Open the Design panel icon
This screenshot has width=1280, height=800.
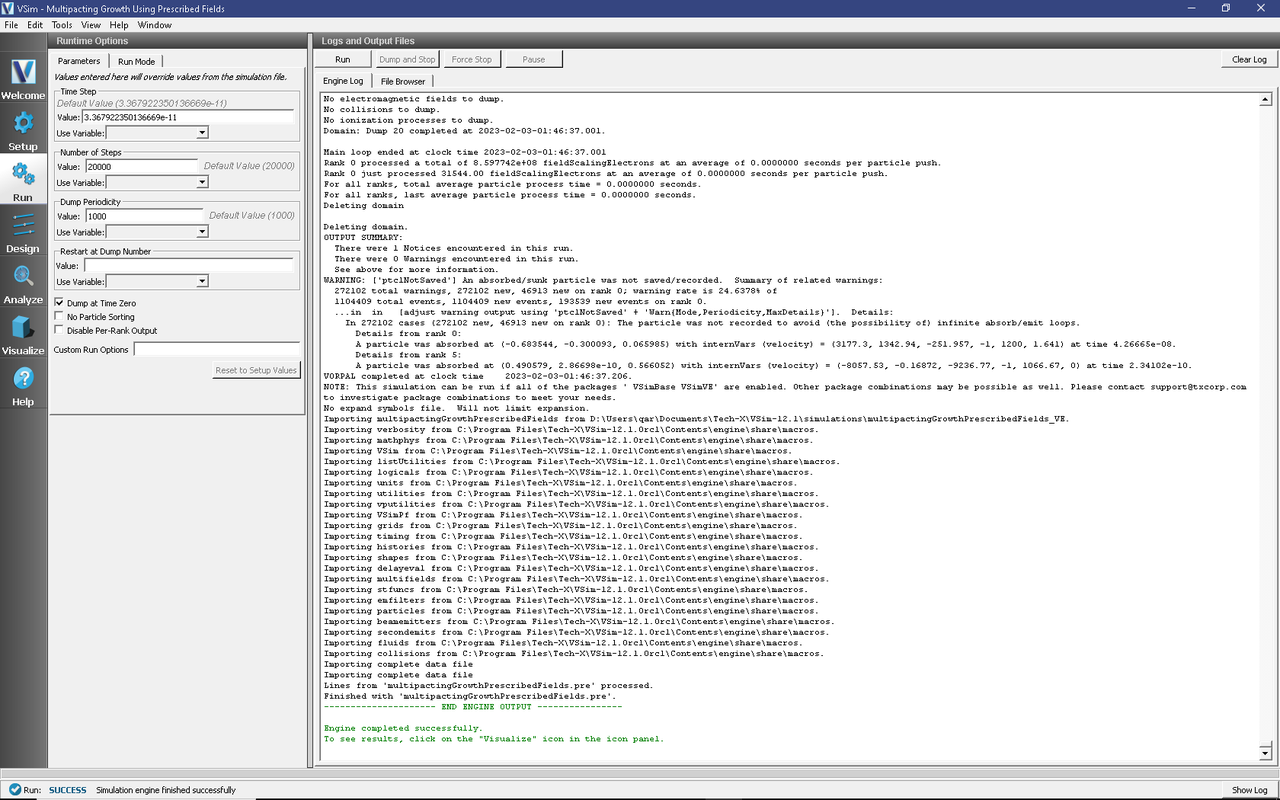click(23, 231)
